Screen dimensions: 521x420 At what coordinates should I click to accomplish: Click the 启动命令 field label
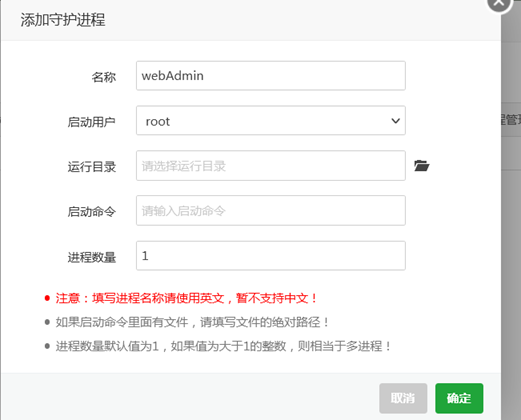pos(92,212)
